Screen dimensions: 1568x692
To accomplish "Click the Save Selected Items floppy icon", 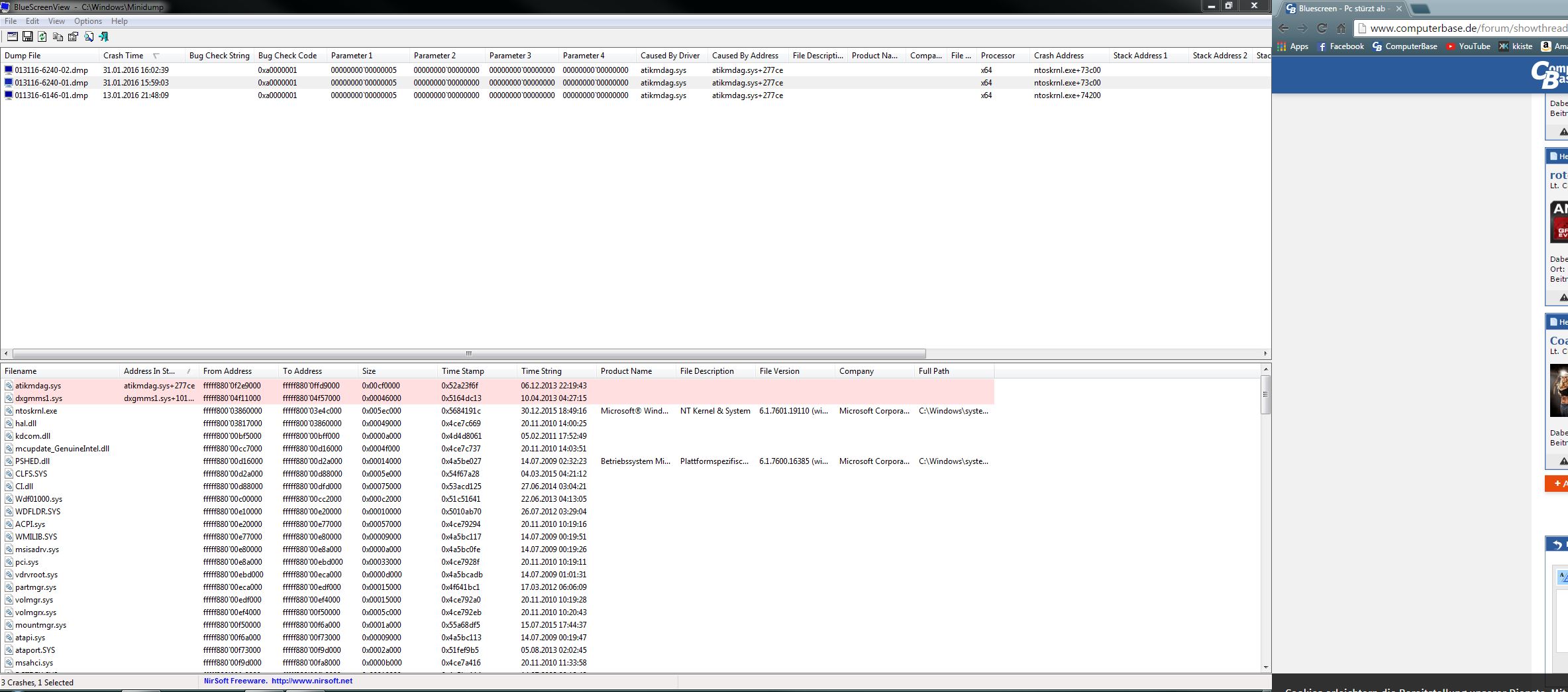I will (x=27, y=36).
